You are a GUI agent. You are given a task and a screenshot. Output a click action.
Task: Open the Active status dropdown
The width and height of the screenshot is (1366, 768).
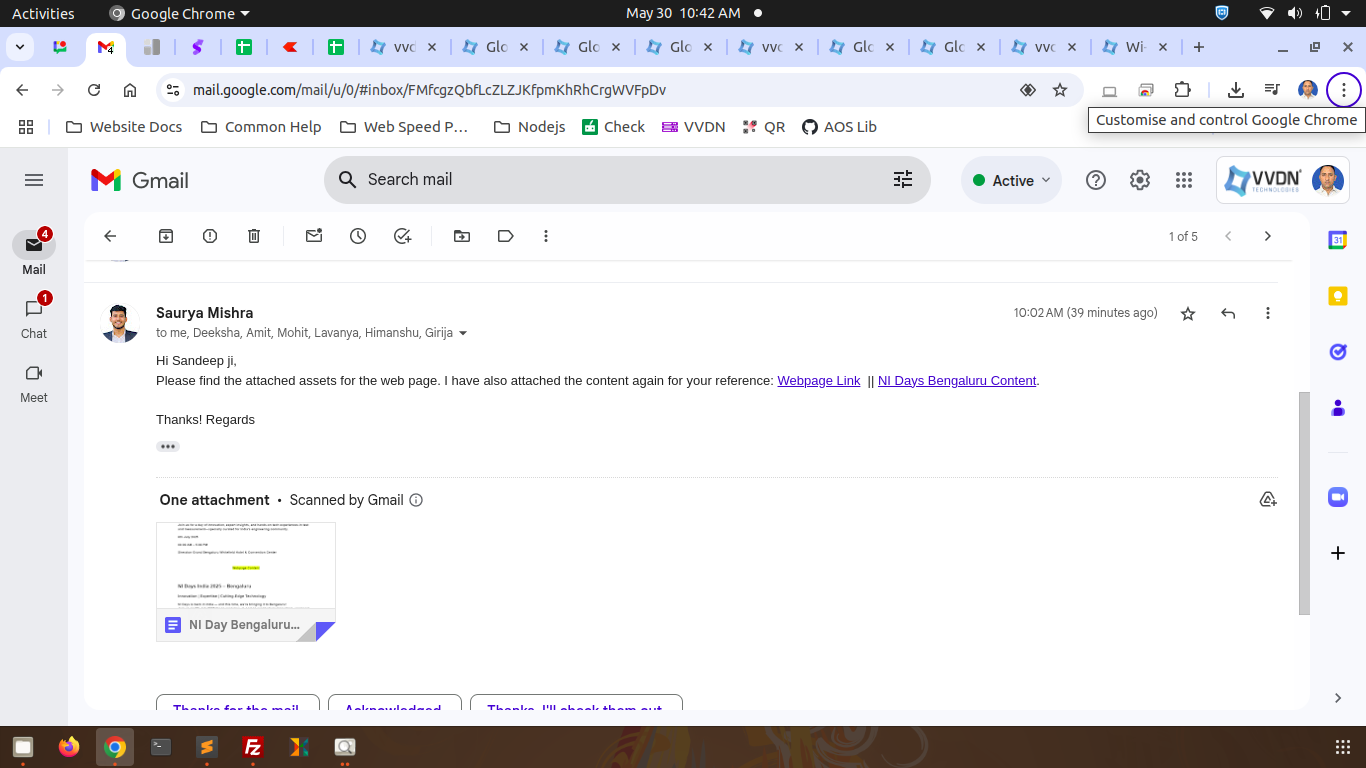(x=1011, y=180)
